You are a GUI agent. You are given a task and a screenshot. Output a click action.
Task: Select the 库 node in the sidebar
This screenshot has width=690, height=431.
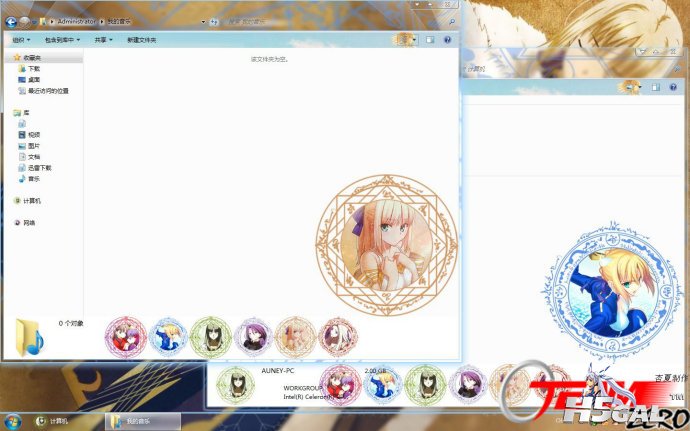(21, 113)
